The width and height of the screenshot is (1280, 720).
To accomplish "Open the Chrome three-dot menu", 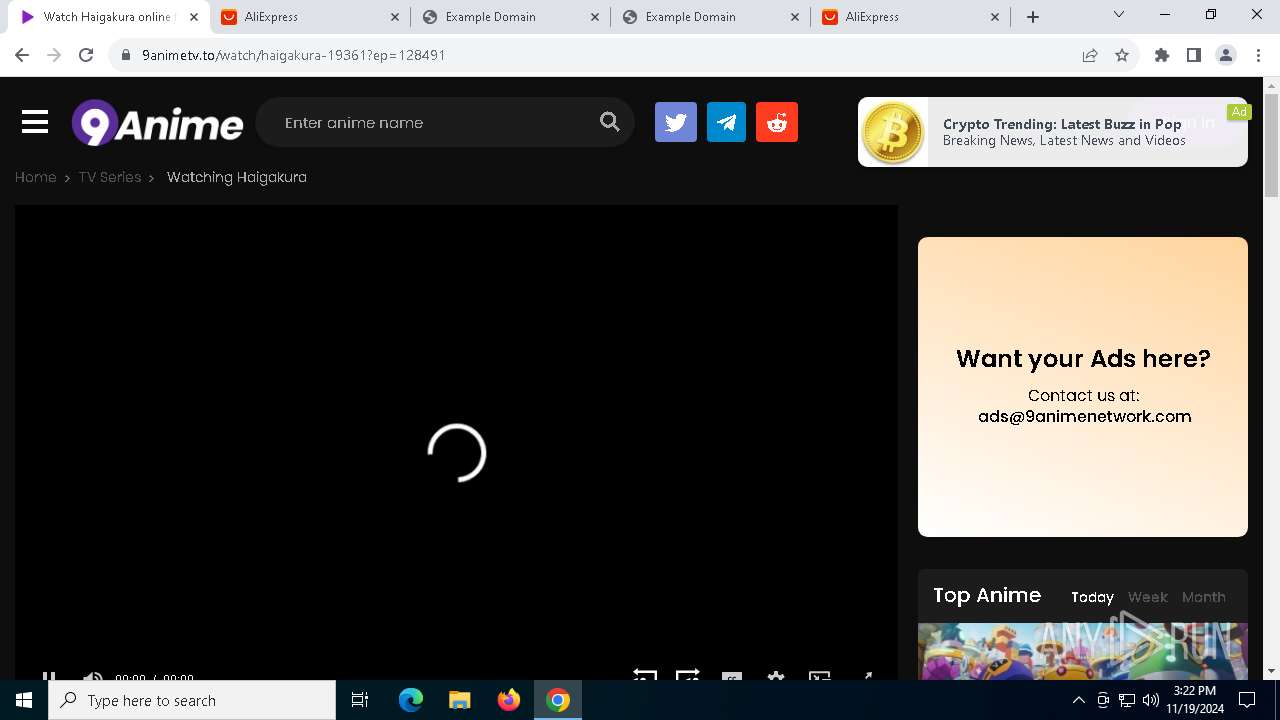I will click(x=1258, y=55).
